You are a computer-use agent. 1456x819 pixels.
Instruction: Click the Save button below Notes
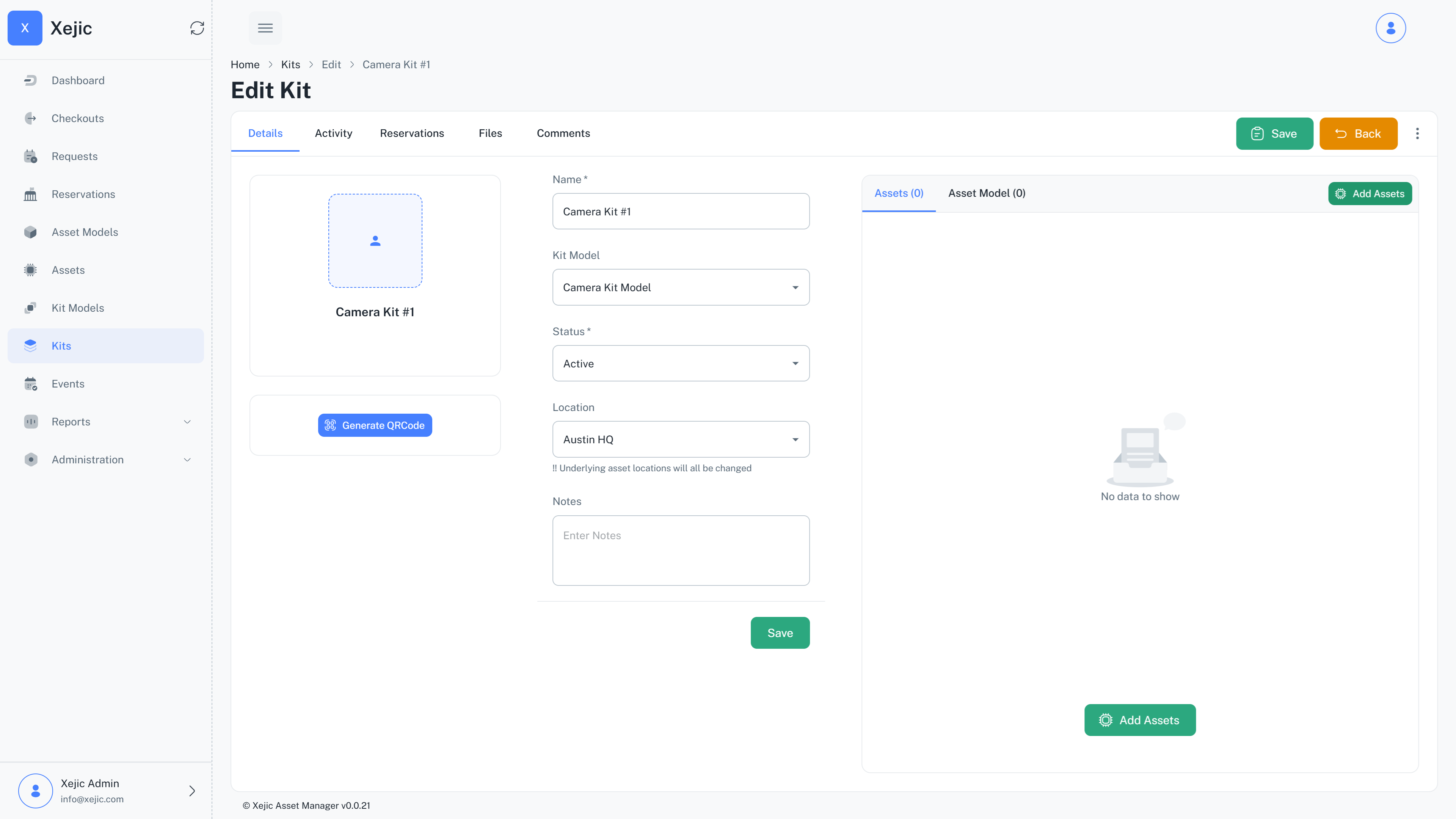(780, 632)
